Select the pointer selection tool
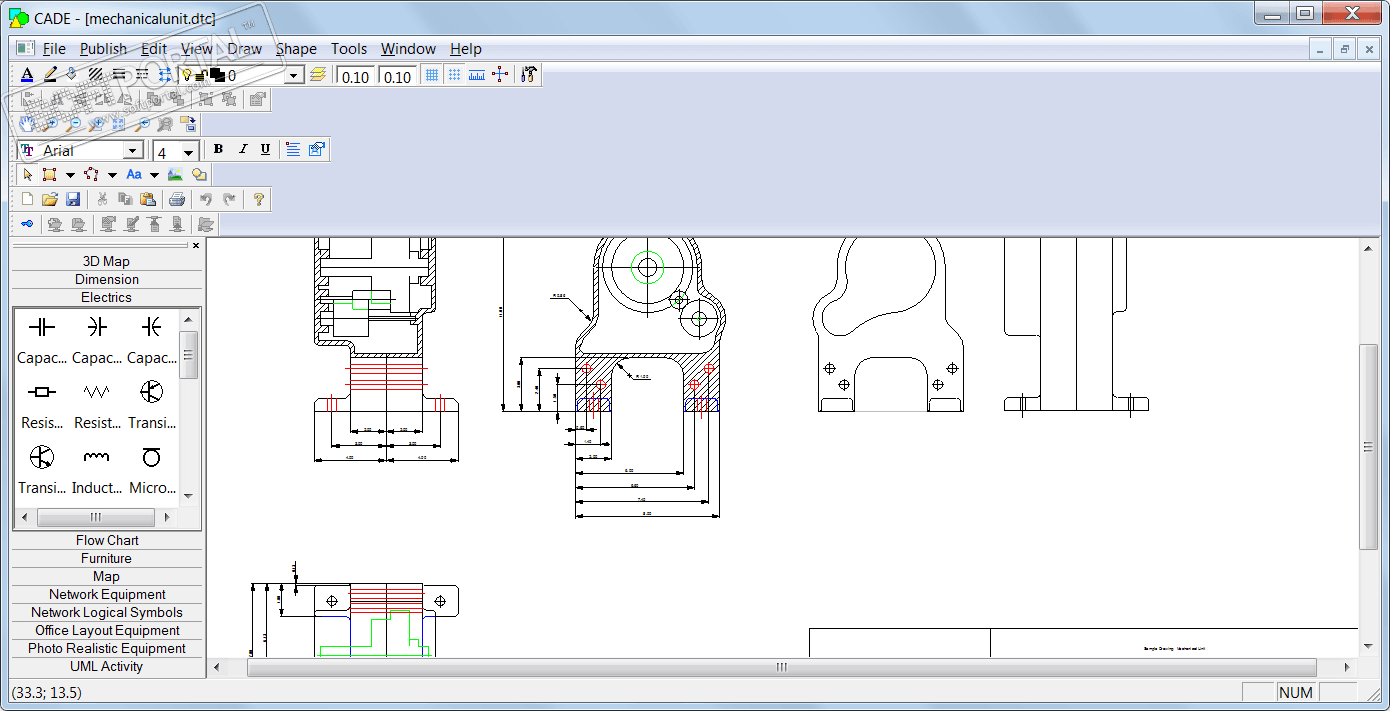Image resolution: width=1390 pixels, height=711 pixels. click(27, 174)
